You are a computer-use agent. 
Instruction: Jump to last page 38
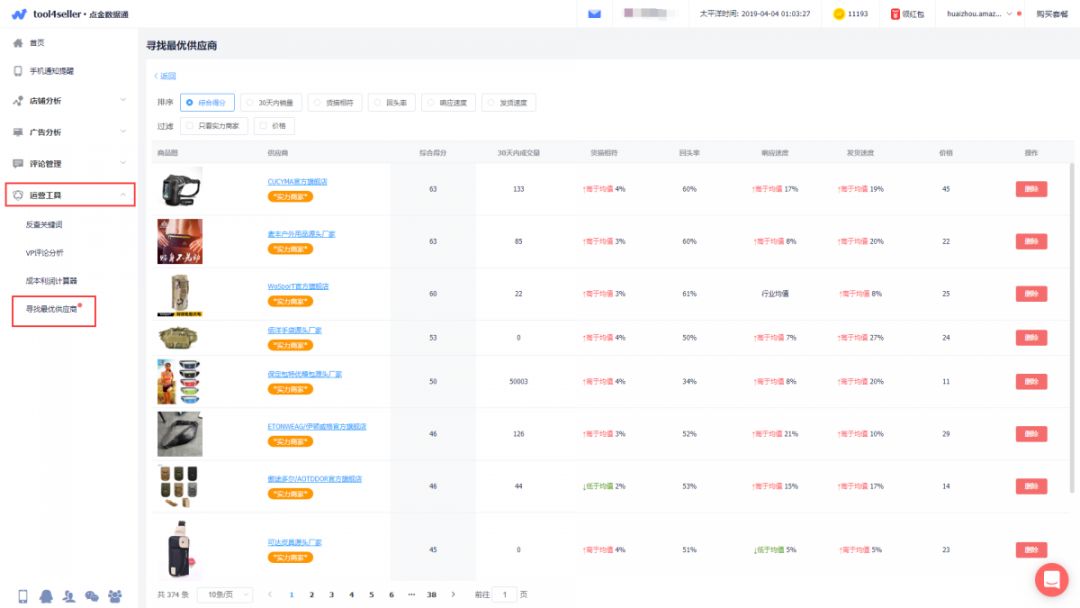pyautogui.click(x=431, y=594)
